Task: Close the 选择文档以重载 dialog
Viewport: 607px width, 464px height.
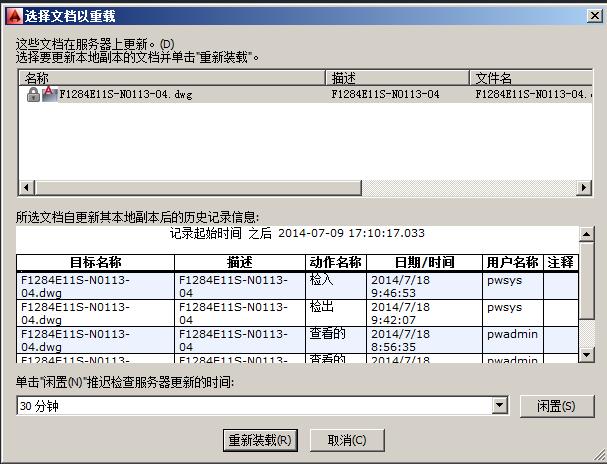Action: [594, 16]
